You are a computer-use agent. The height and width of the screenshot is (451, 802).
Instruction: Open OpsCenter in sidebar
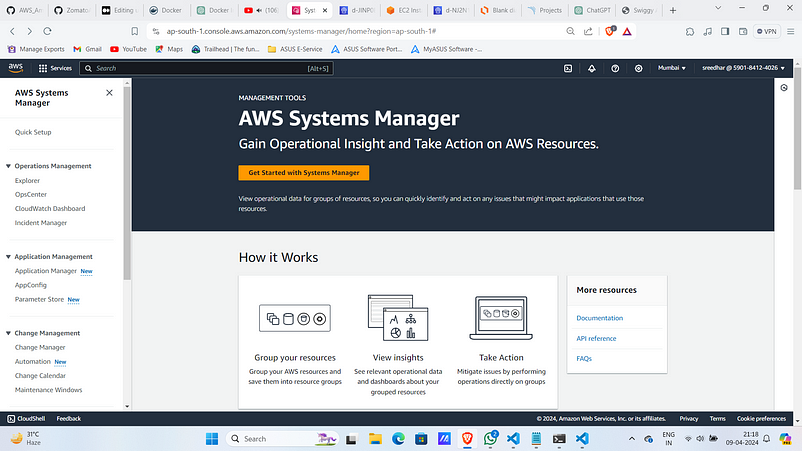31,194
